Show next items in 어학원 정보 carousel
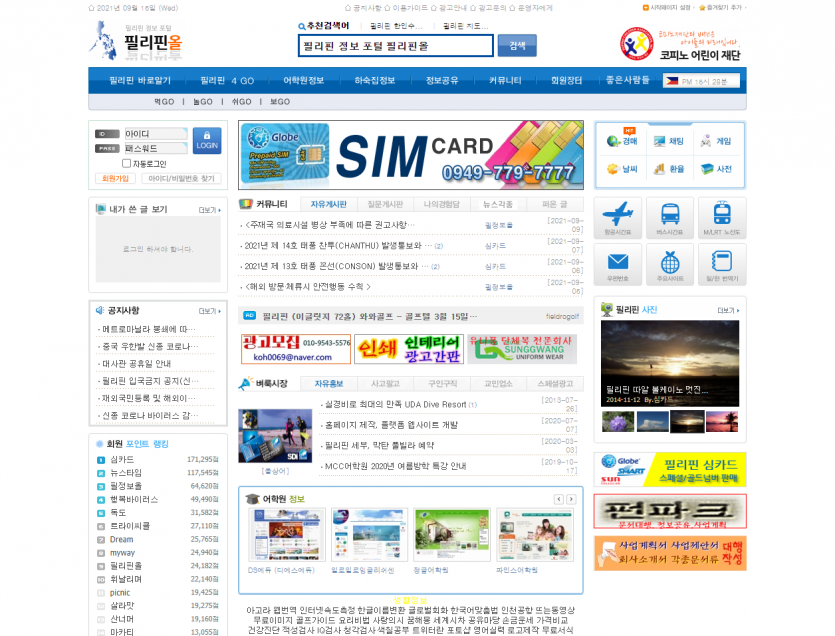The width and height of the screenshot is (835, 636). 572,499
